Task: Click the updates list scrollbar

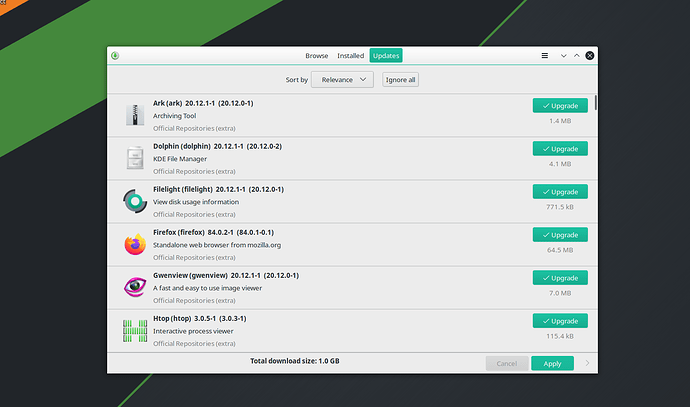Action: (x=595, y=103)
